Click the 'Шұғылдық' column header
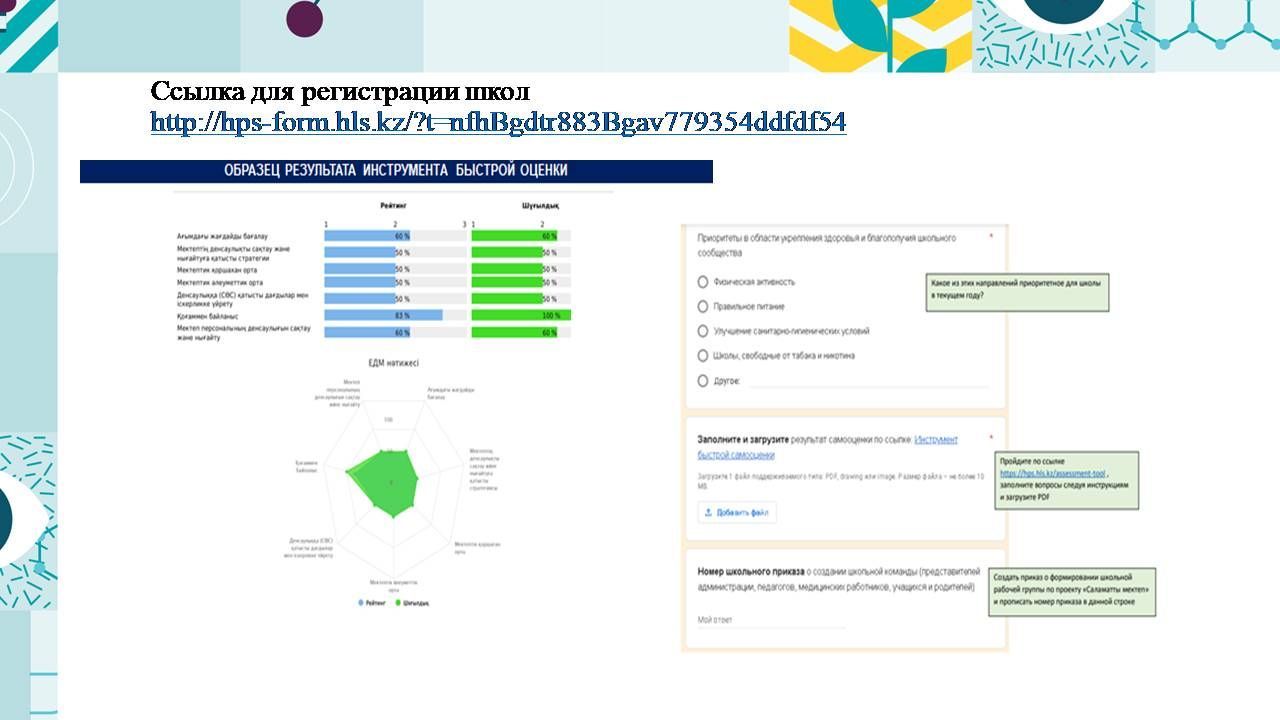This screenshot has width=1280, height=720. [540, 206]
